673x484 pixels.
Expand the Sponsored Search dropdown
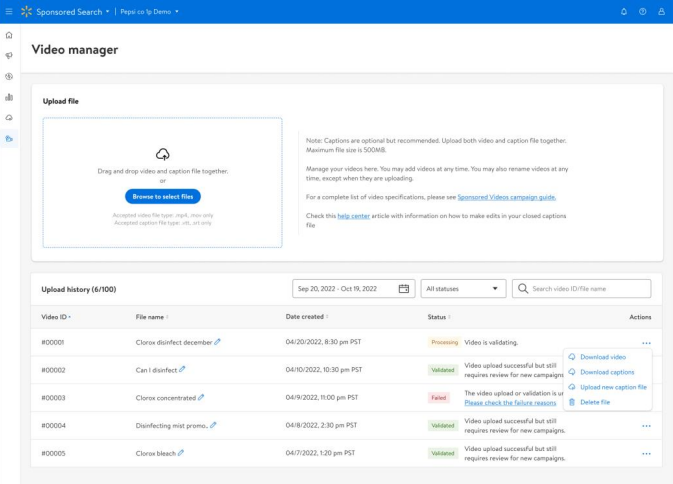click(107, 11)
